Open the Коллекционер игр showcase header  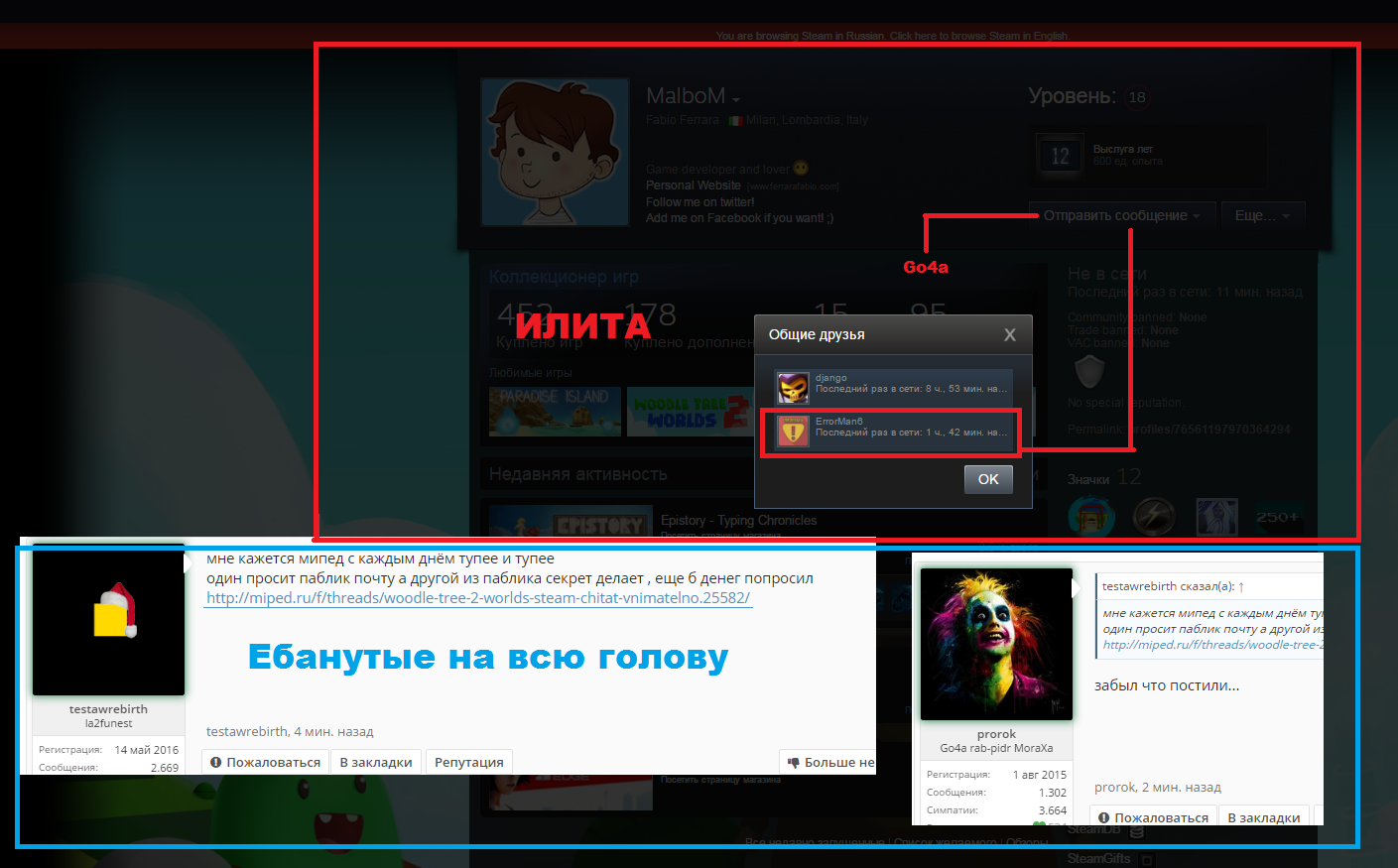click(564, 277)
